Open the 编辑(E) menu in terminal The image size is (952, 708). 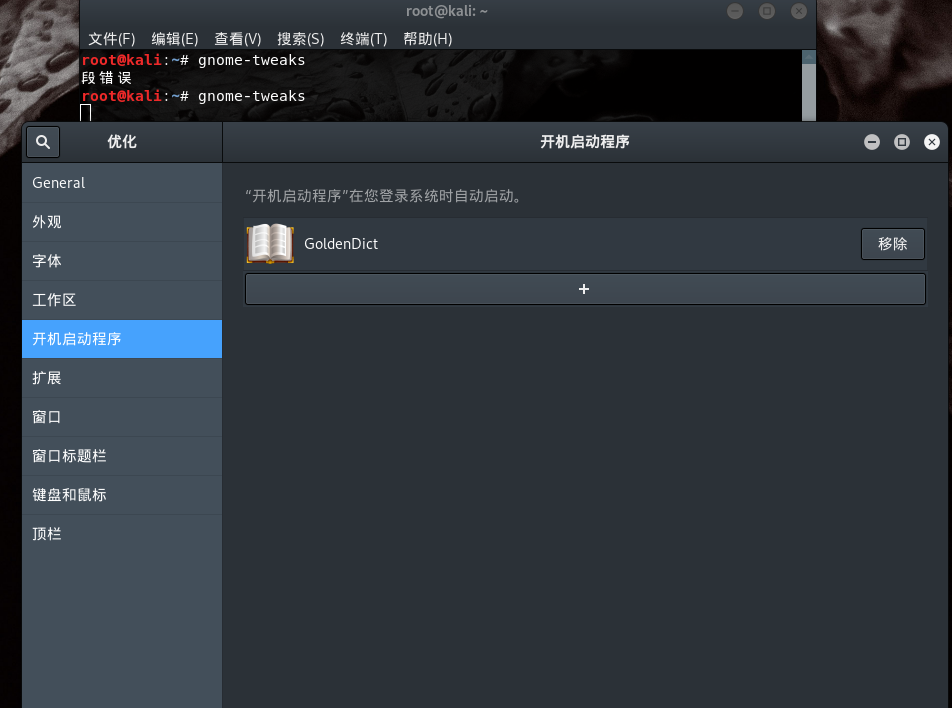point(175,39)
